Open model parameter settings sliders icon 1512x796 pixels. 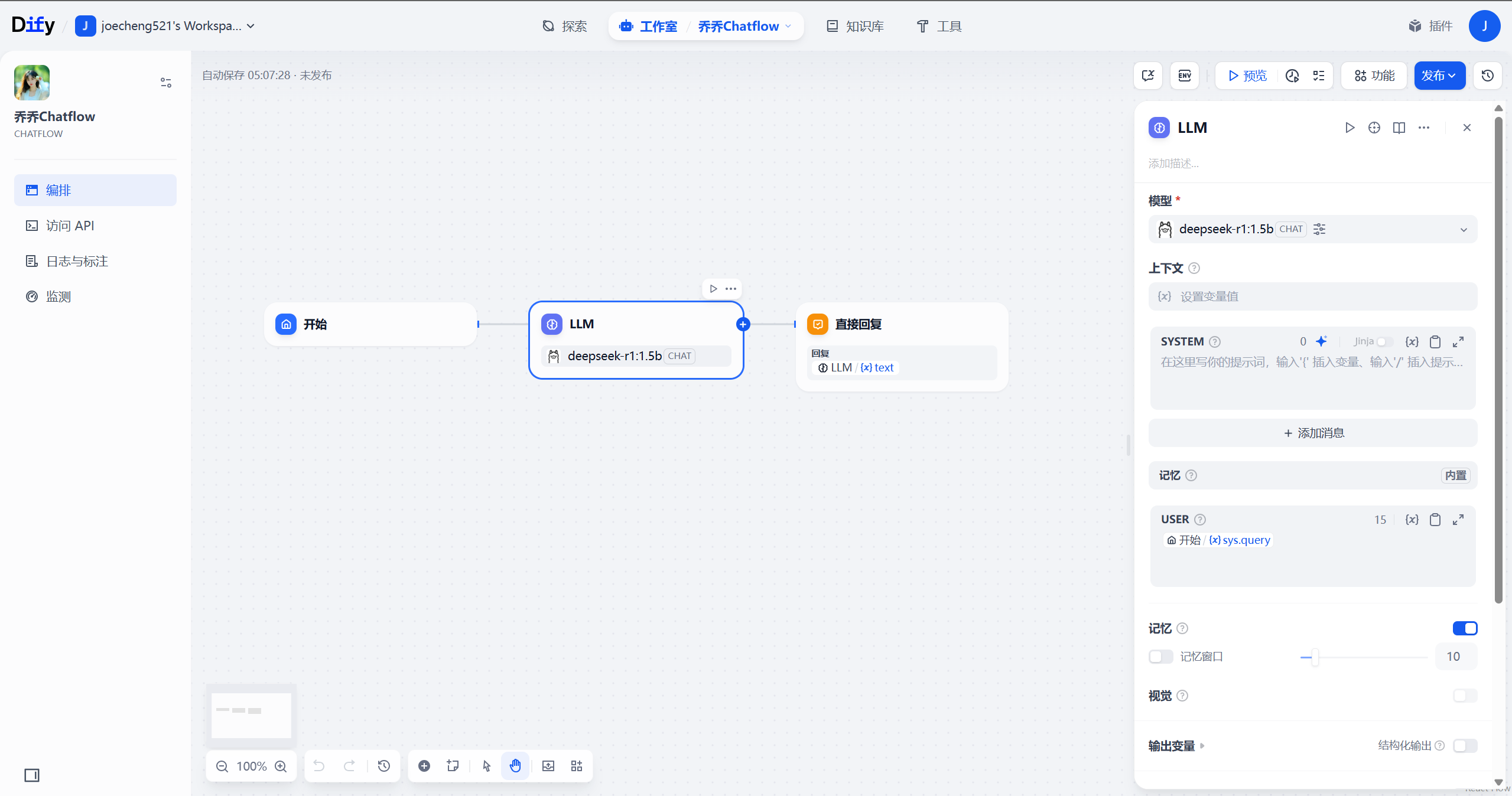pos(1319,229)
